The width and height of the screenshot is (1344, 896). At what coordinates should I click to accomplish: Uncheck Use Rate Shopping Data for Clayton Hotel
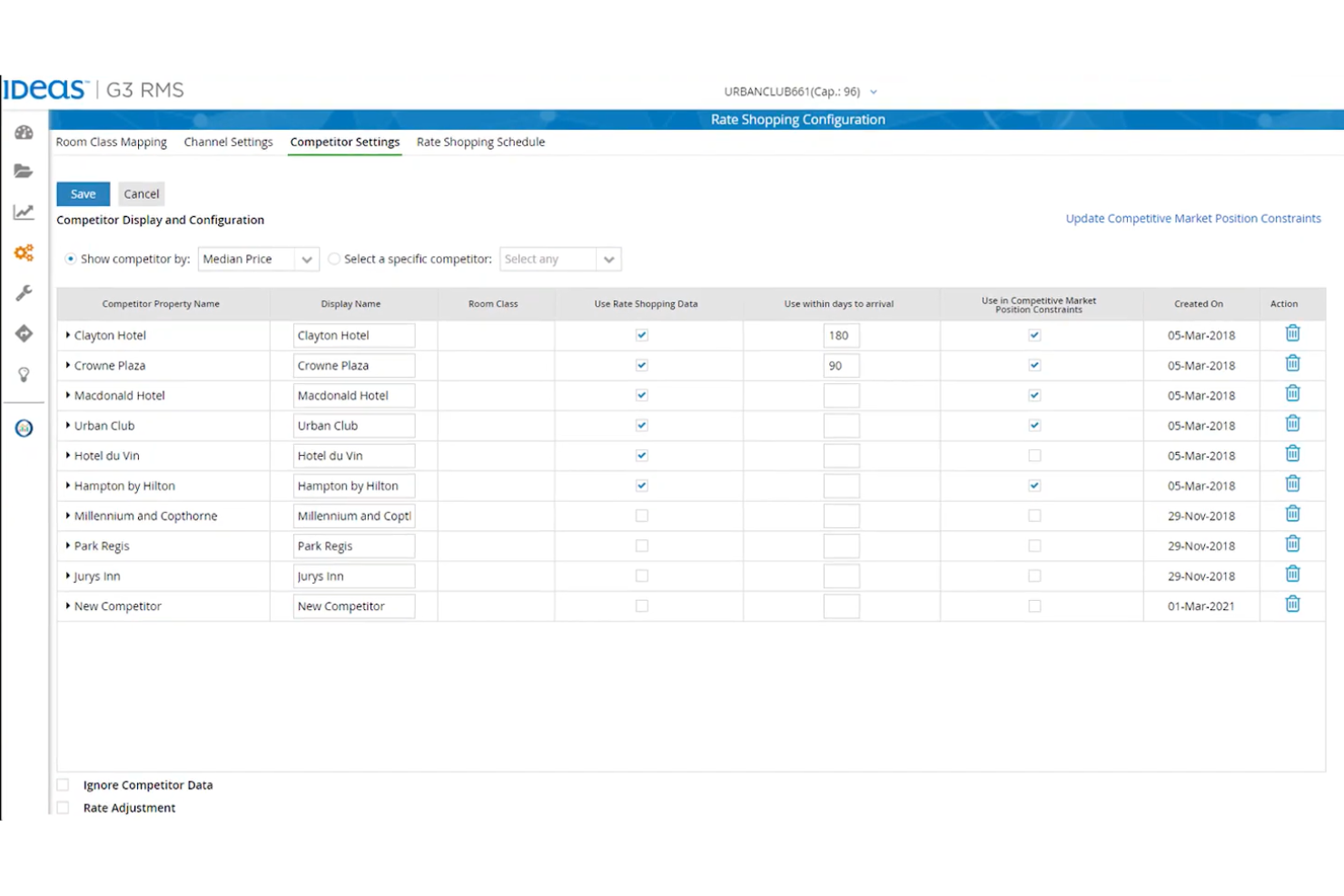coord(642,335)
